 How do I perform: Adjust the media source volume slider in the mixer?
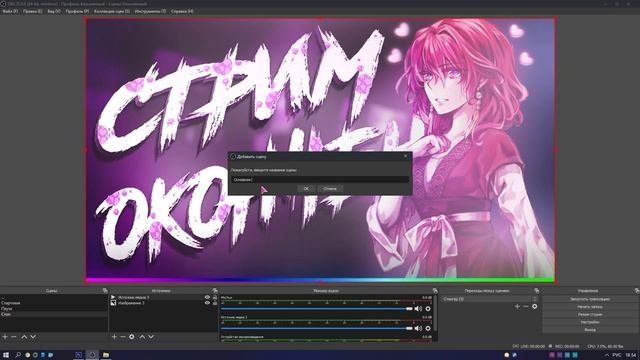[317, 328]
